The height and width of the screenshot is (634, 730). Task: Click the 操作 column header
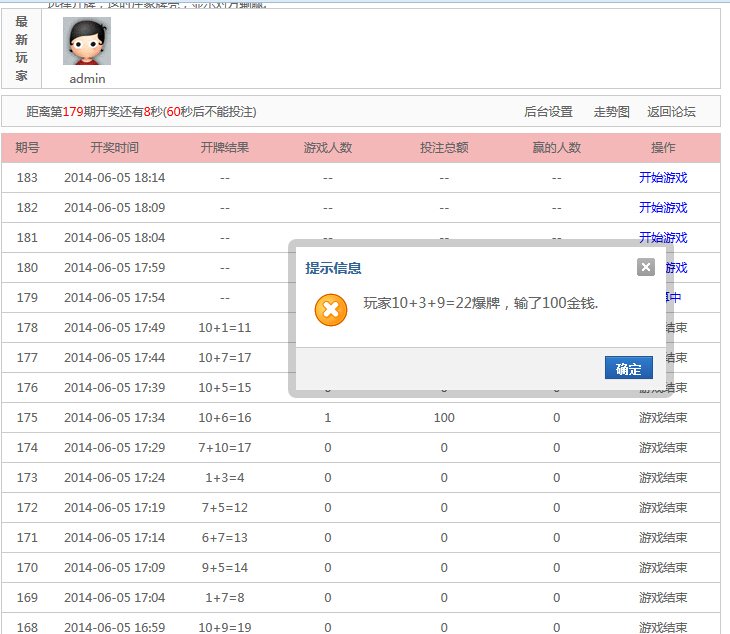pos(663,148)
